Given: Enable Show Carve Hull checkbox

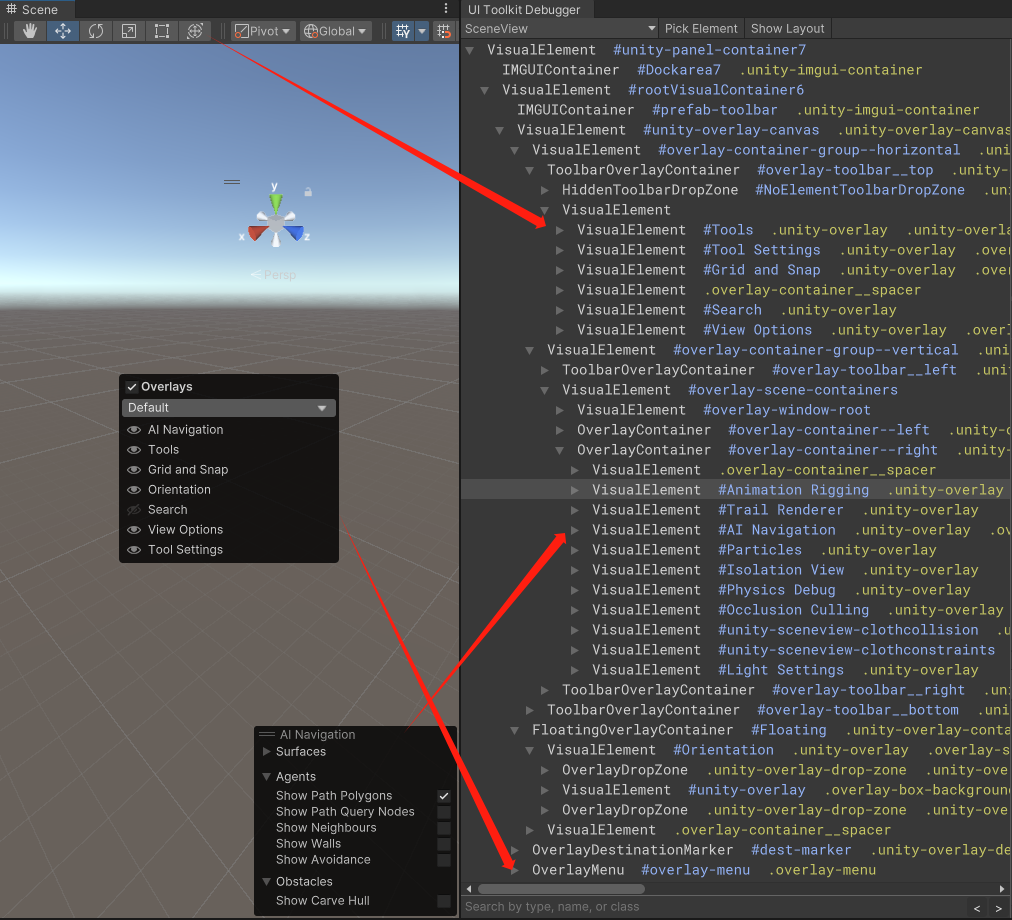Looking at the screenshot, I should [x=443, y=901].
